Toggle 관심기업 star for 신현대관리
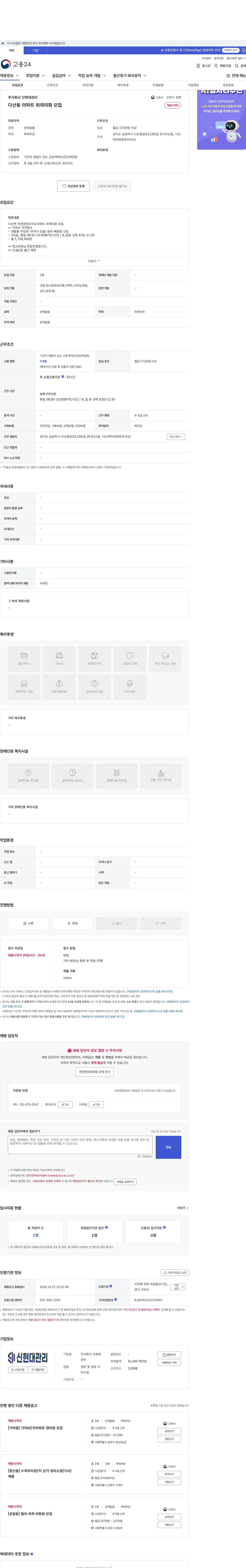Viewport: 246px width, 1568px height. coord(18,1370)
